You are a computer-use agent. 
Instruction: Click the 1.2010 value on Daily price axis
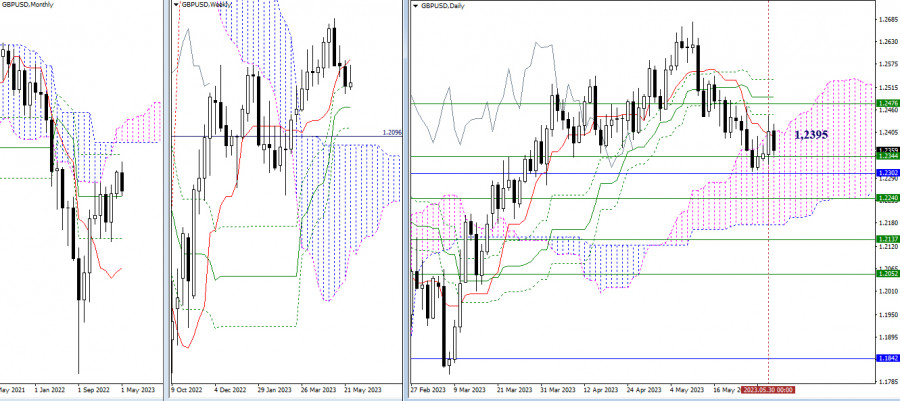click(889, 292)
